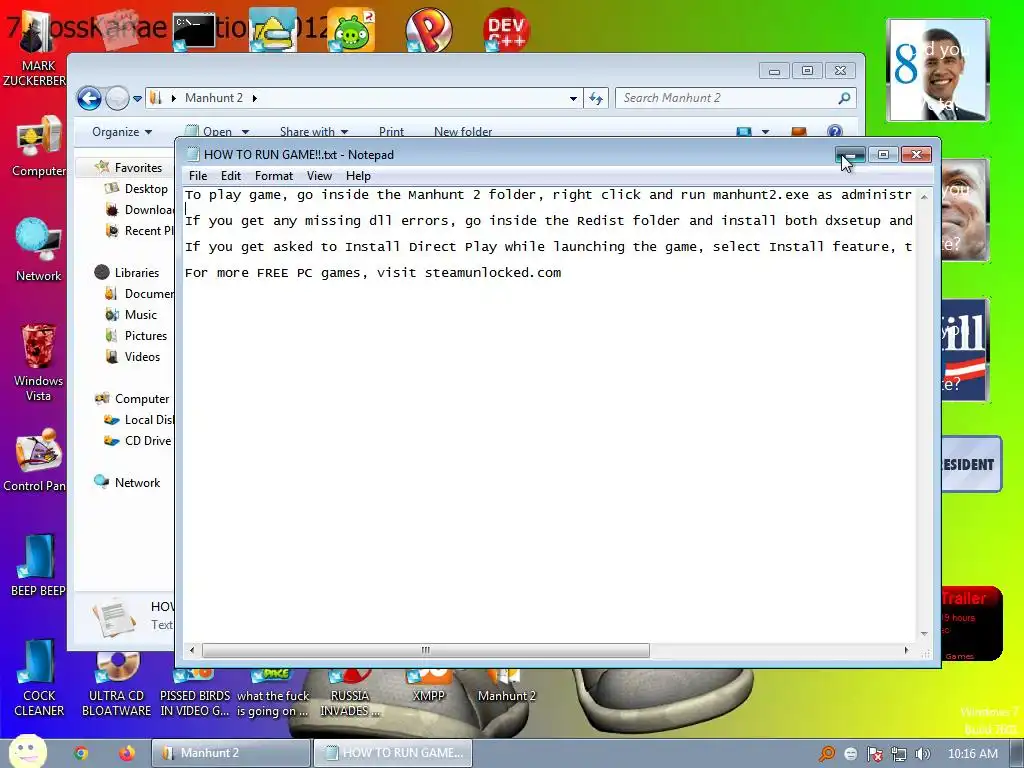Open DEV C++ desktop icon
1024x768 pixels.
506,29
